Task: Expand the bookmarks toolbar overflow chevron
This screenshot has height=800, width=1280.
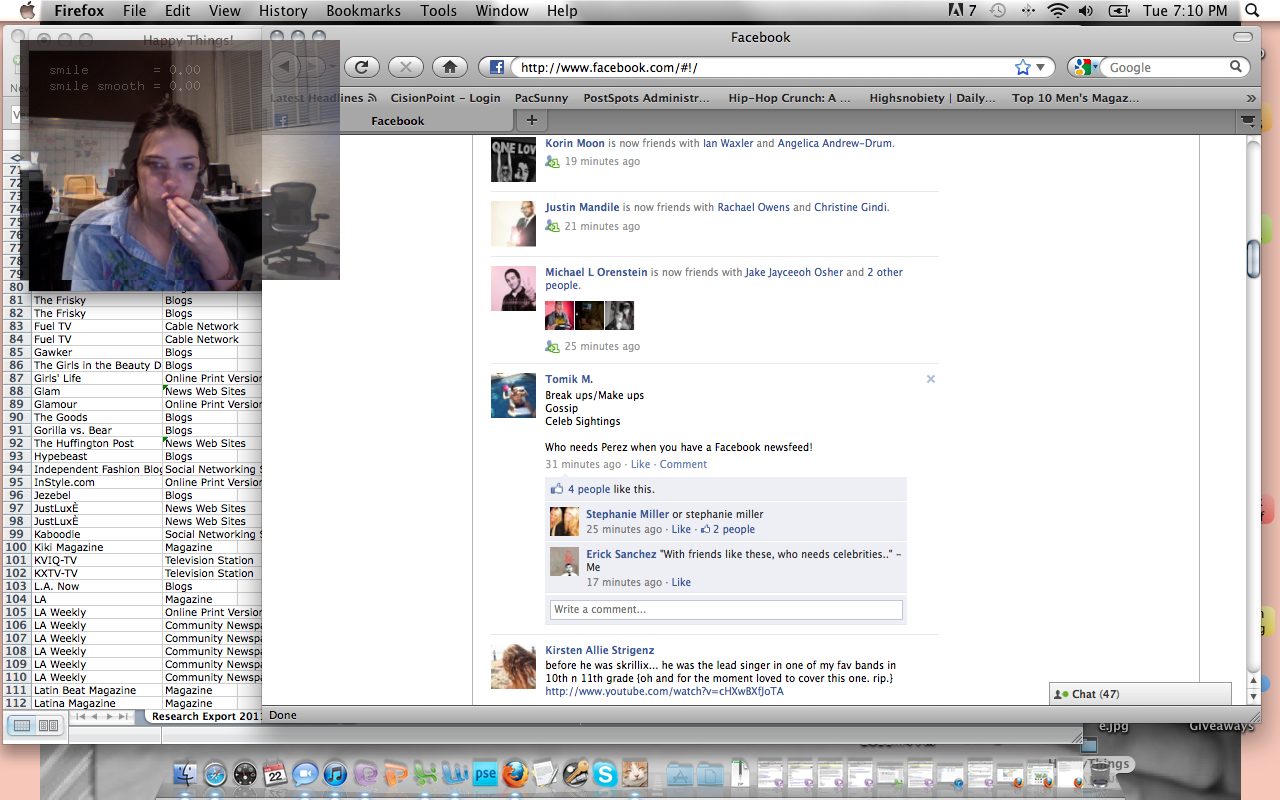Action: [1250, 98]
